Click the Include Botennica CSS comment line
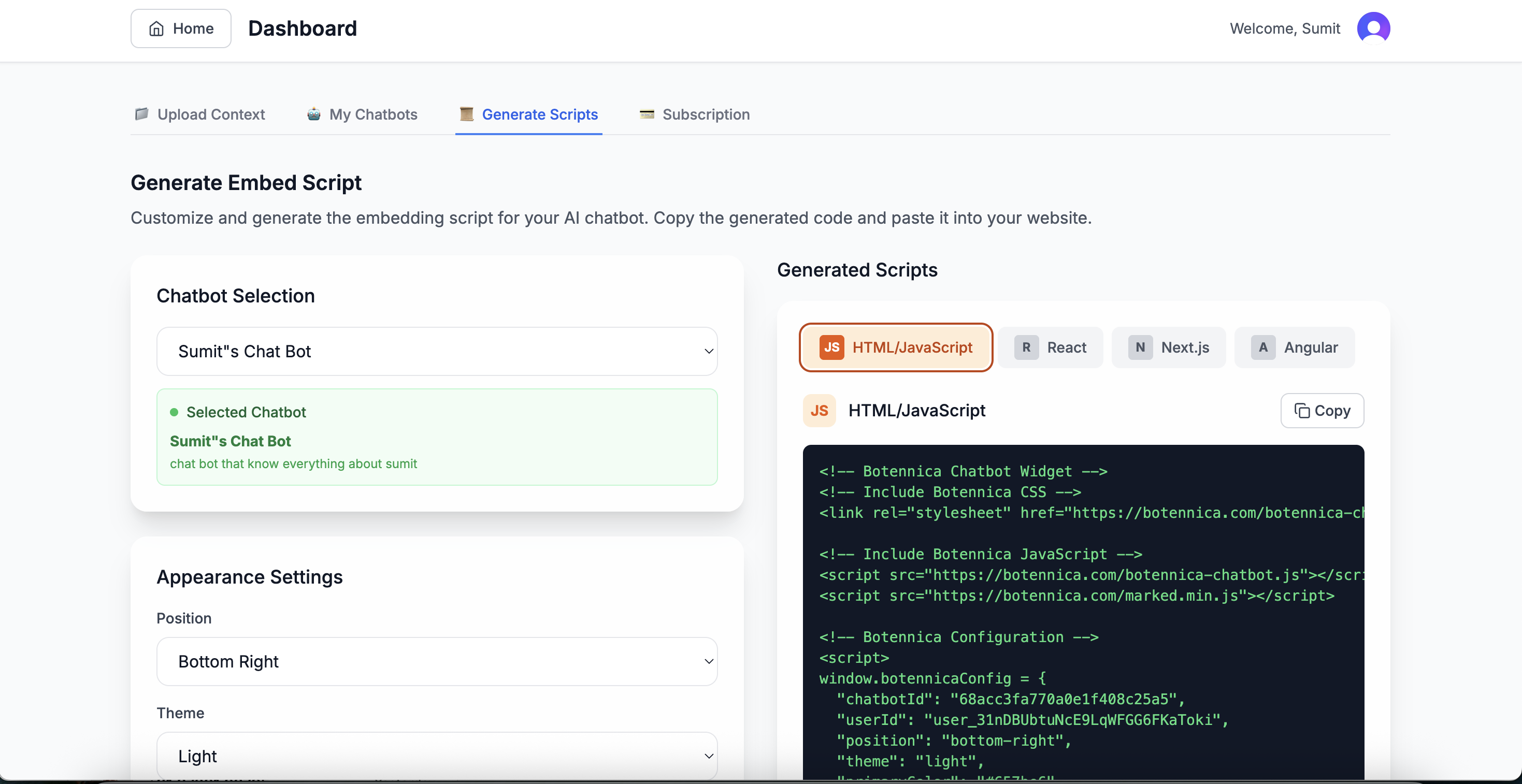The image size is (1522, 784). coord(950,492)
